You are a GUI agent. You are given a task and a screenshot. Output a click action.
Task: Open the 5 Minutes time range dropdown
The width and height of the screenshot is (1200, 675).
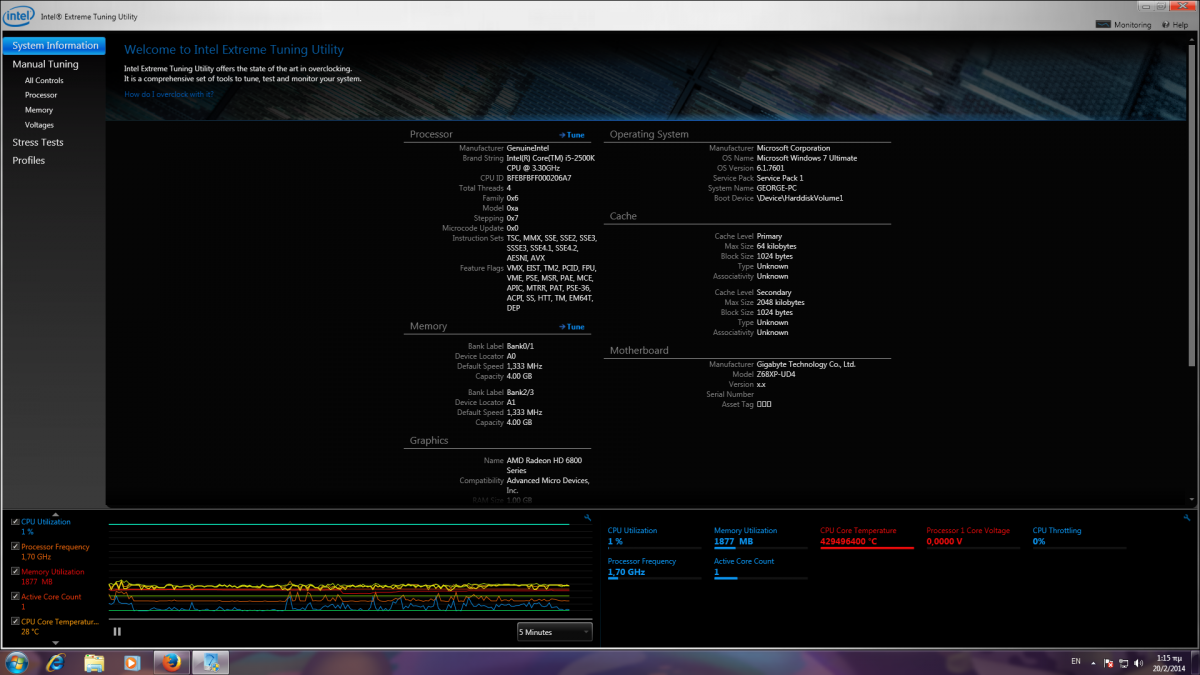click(554, 632)
